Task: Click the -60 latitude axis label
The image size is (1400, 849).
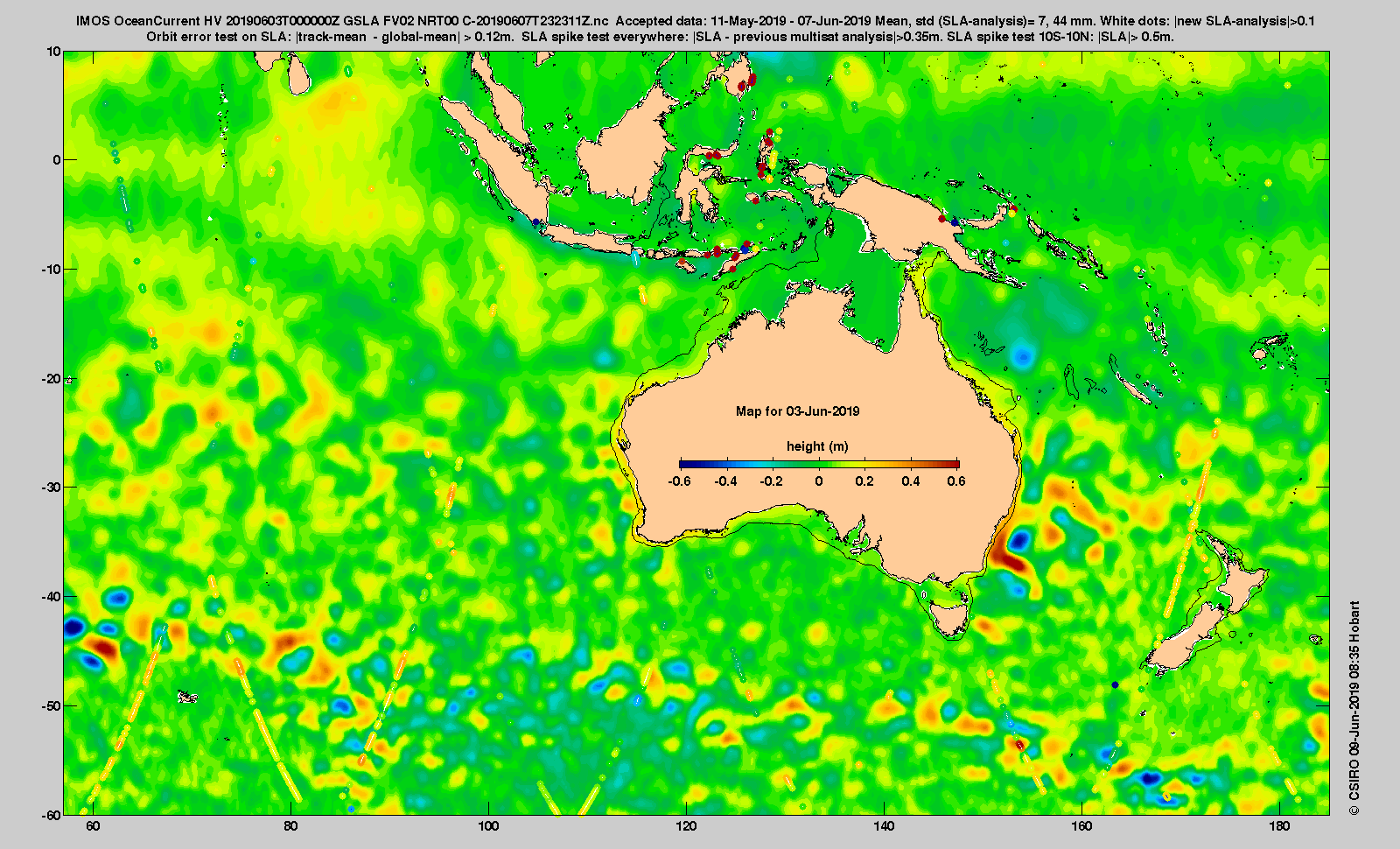Action: [52, 815]
